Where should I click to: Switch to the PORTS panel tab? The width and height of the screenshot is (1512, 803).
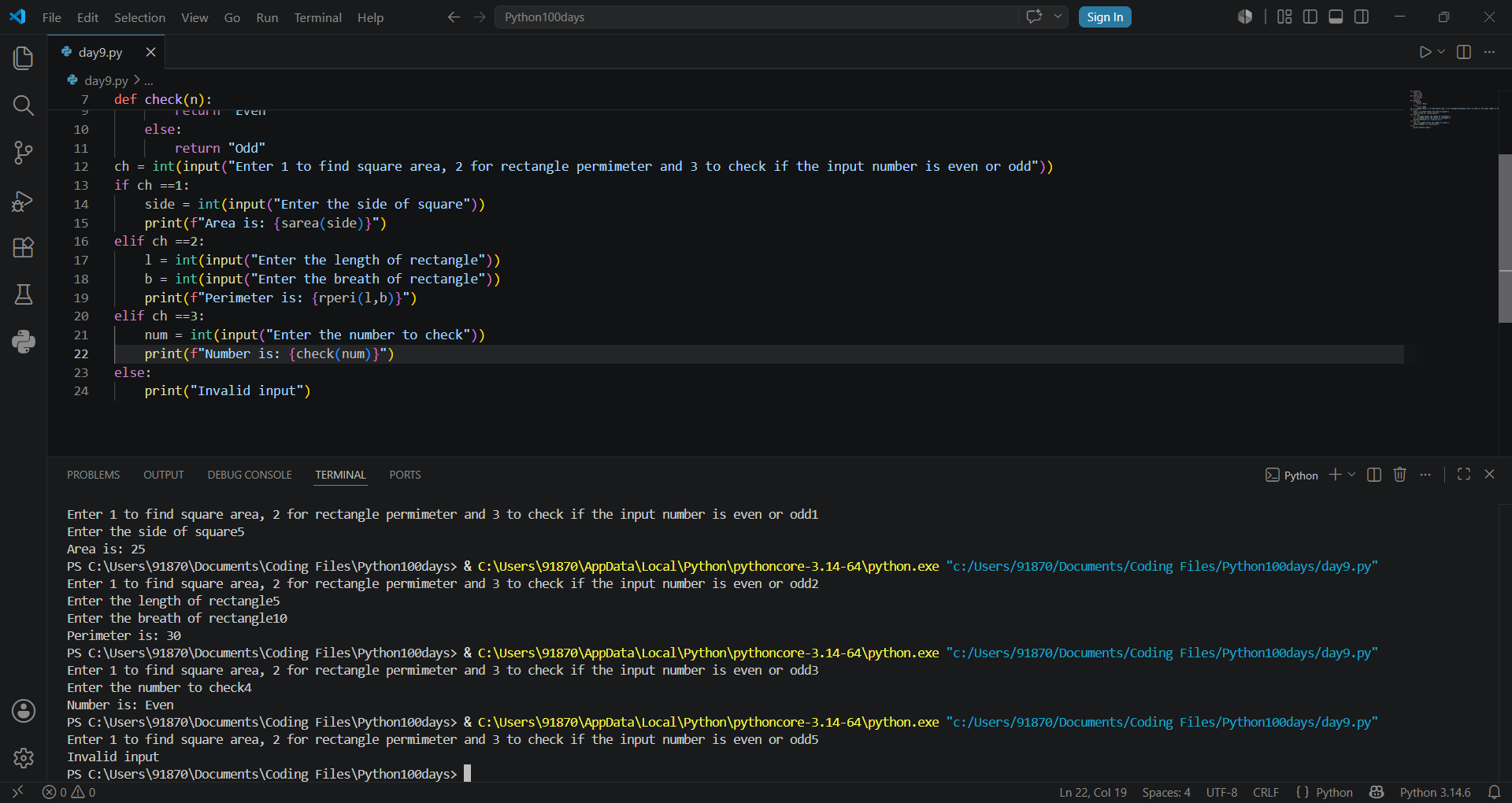[x=405, y=475]
